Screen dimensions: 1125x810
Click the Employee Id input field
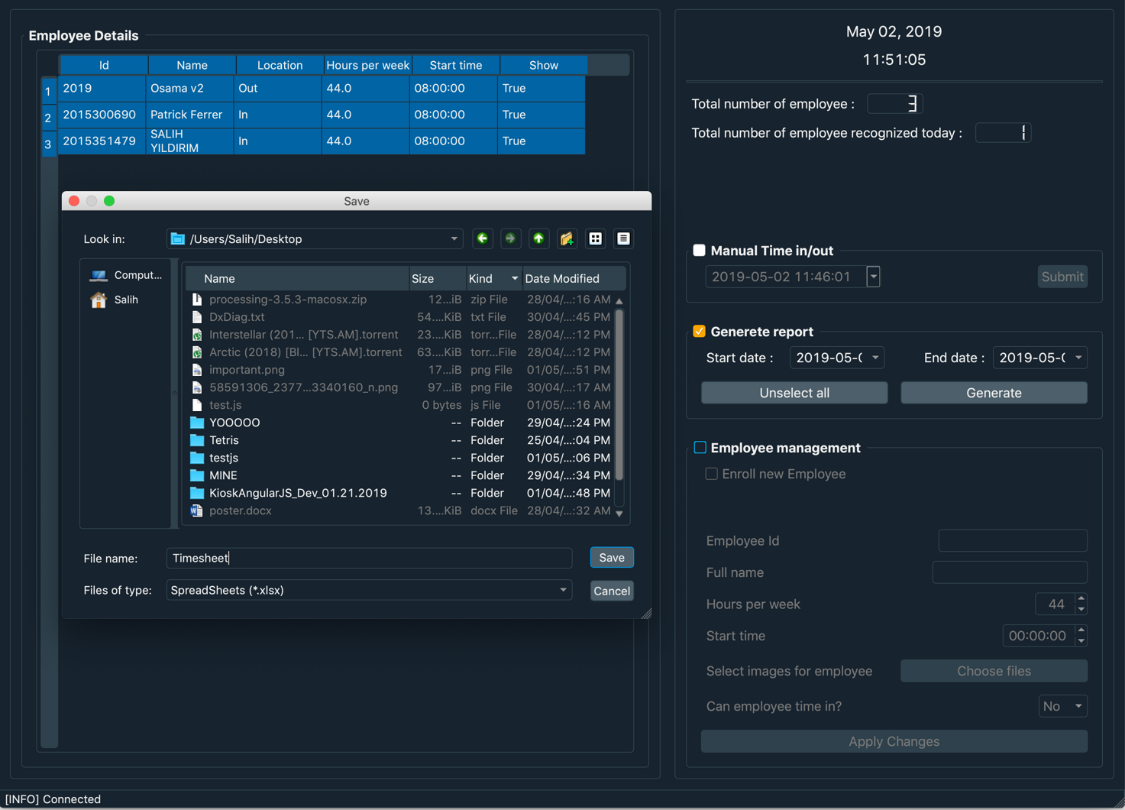[1012, 541]
